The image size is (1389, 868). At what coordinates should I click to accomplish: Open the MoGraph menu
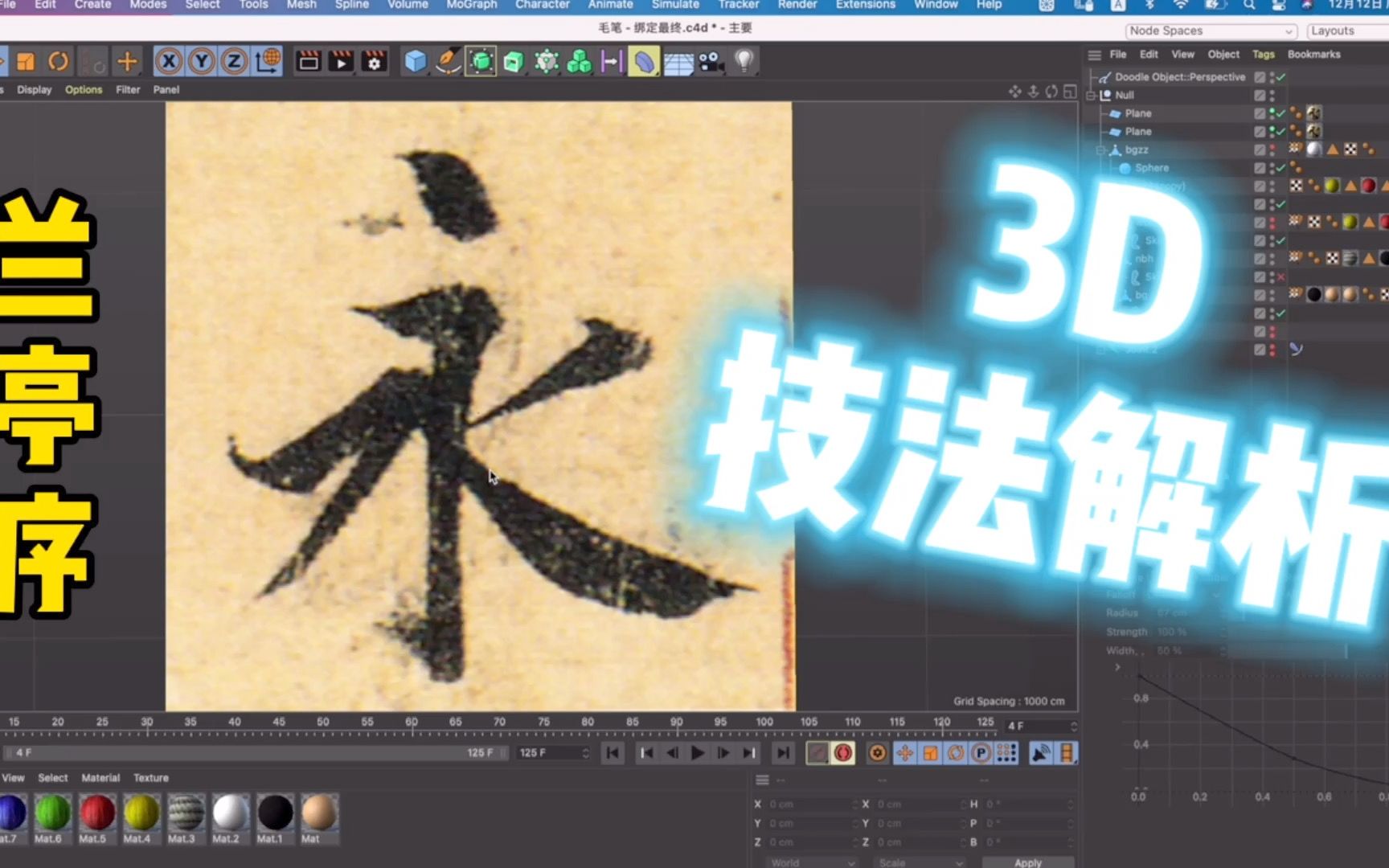tap(472, 5)
